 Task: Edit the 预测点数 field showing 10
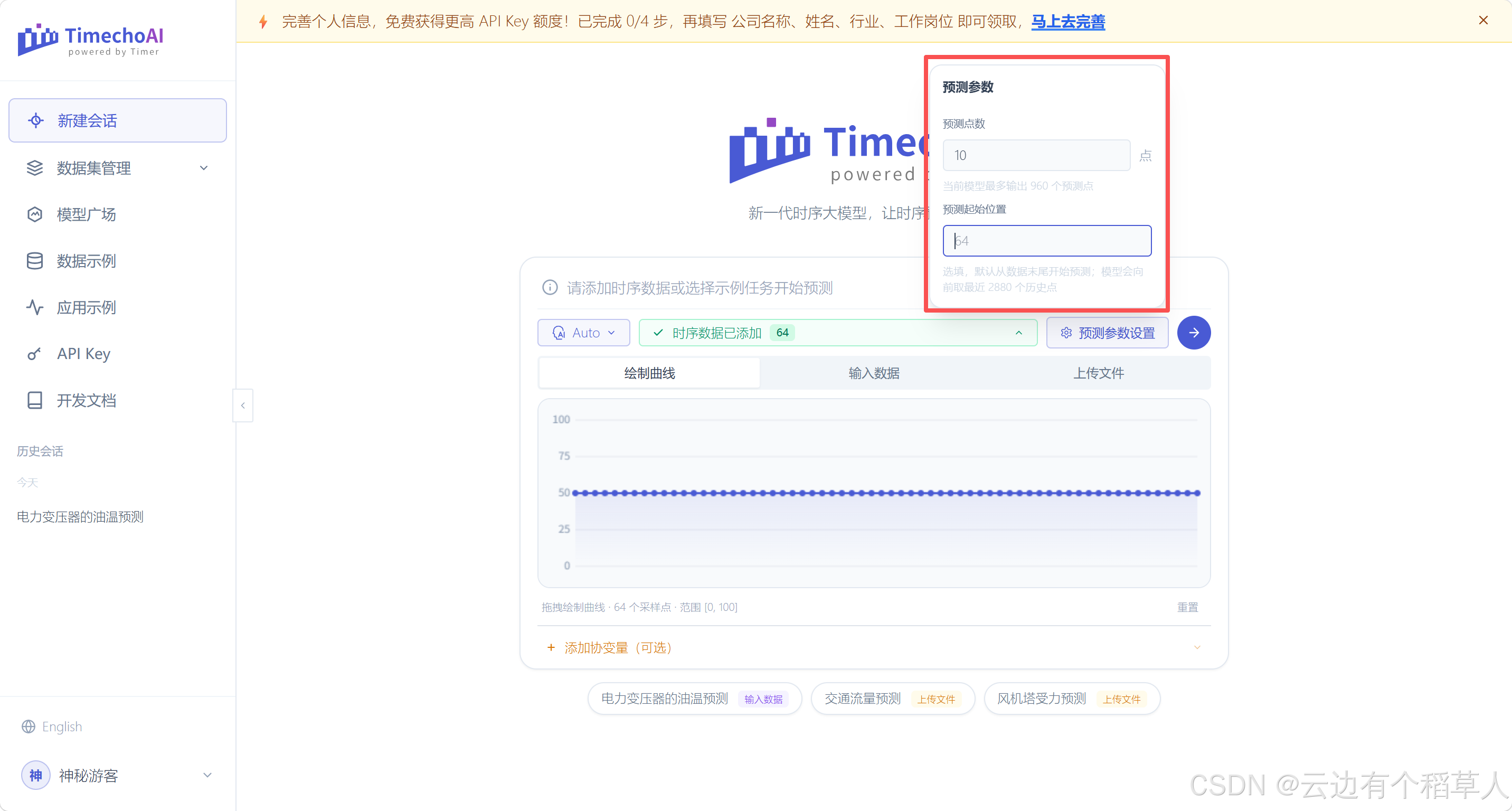pos(1036,156)
